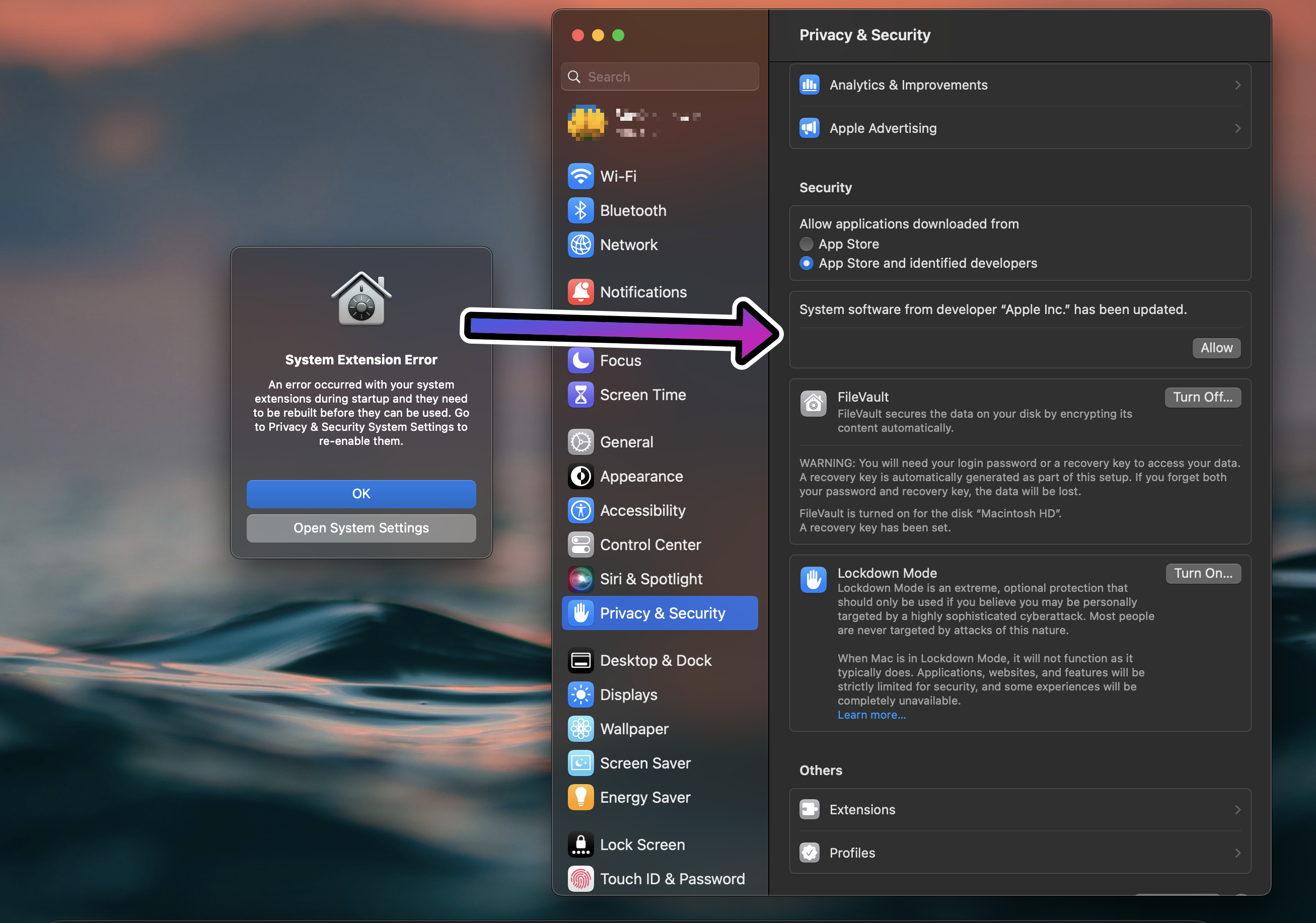The image size is (1316, 923).
Task: Select the App Store radio button
Action: tap(806, 244)
